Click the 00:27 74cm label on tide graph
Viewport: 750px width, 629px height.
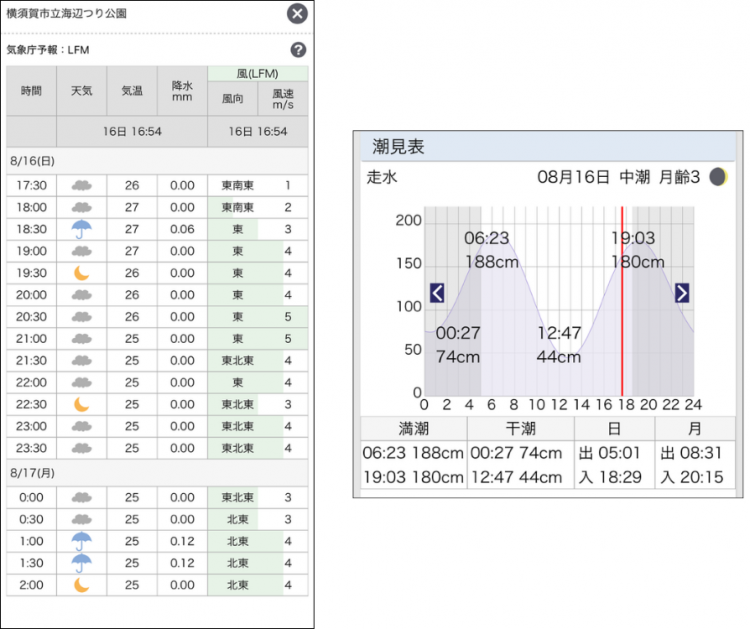(x=458, y=344)
